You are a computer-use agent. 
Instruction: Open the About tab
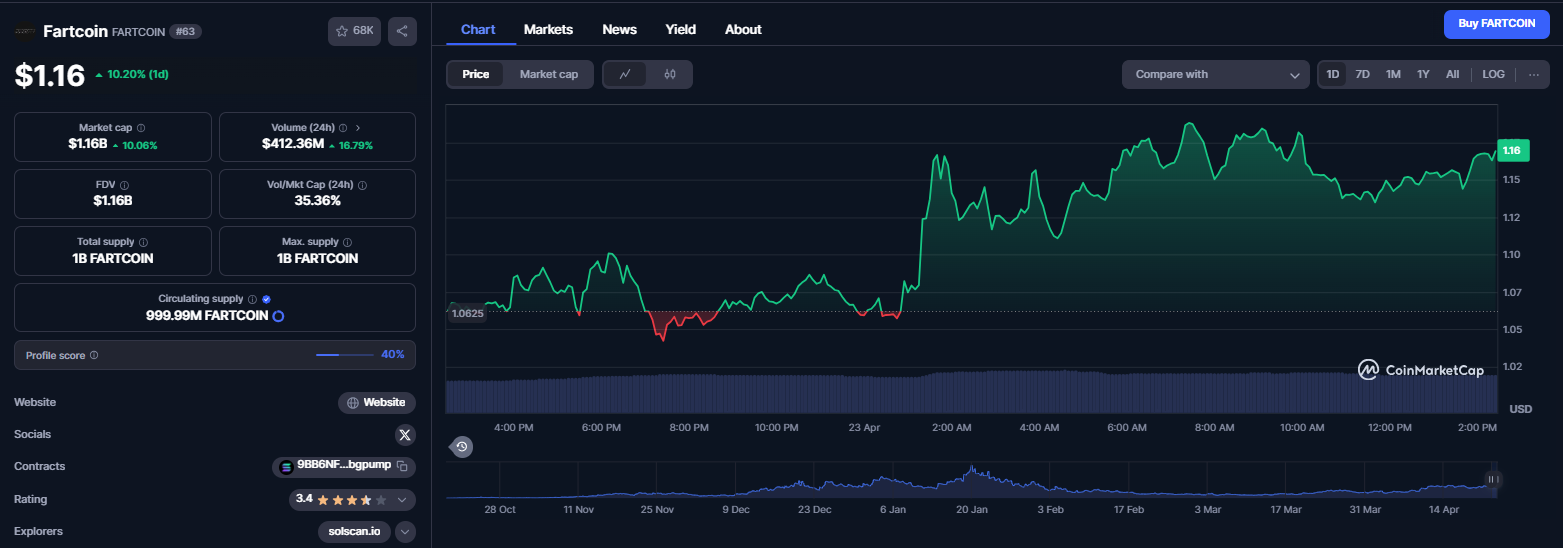click(x=743, y=29)
